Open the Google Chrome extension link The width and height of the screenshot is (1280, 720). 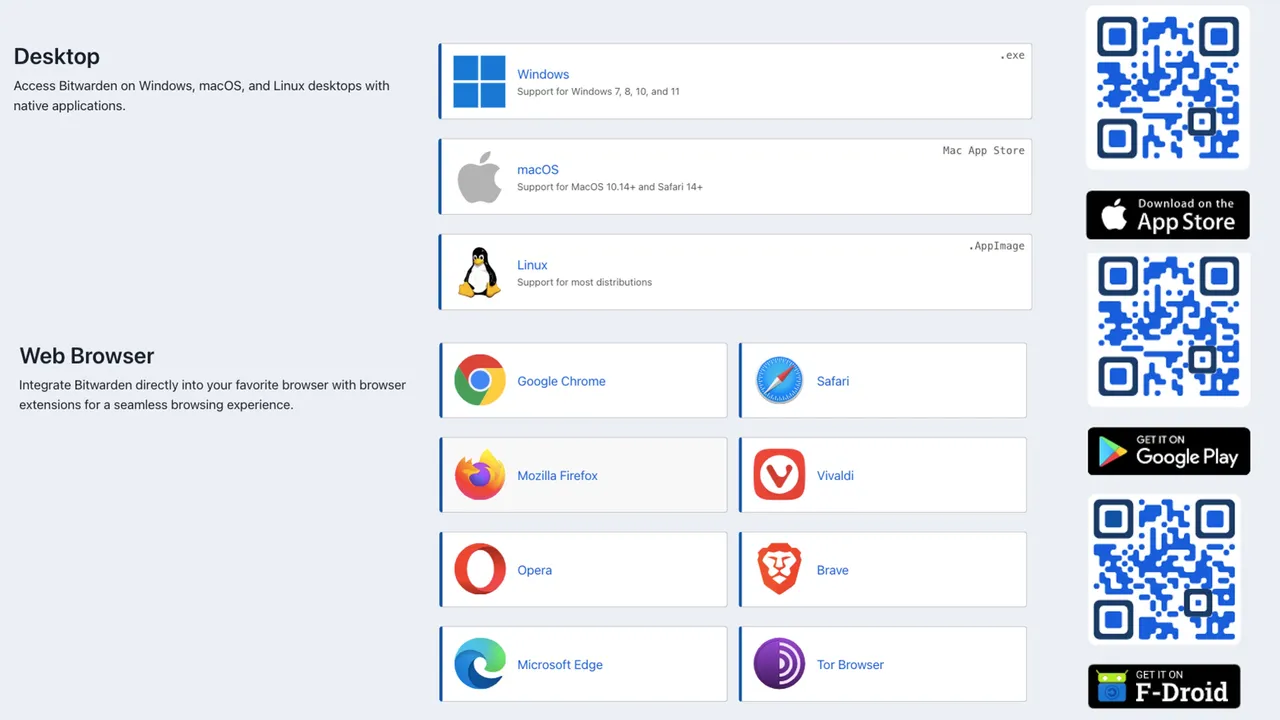coord(561,381)
